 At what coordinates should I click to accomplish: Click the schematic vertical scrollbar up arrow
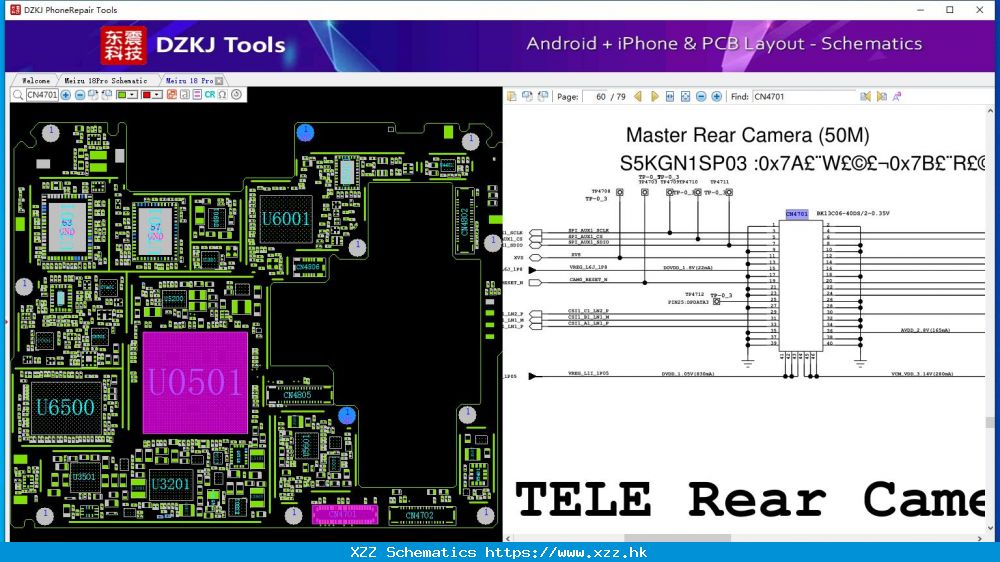[989, 111]
